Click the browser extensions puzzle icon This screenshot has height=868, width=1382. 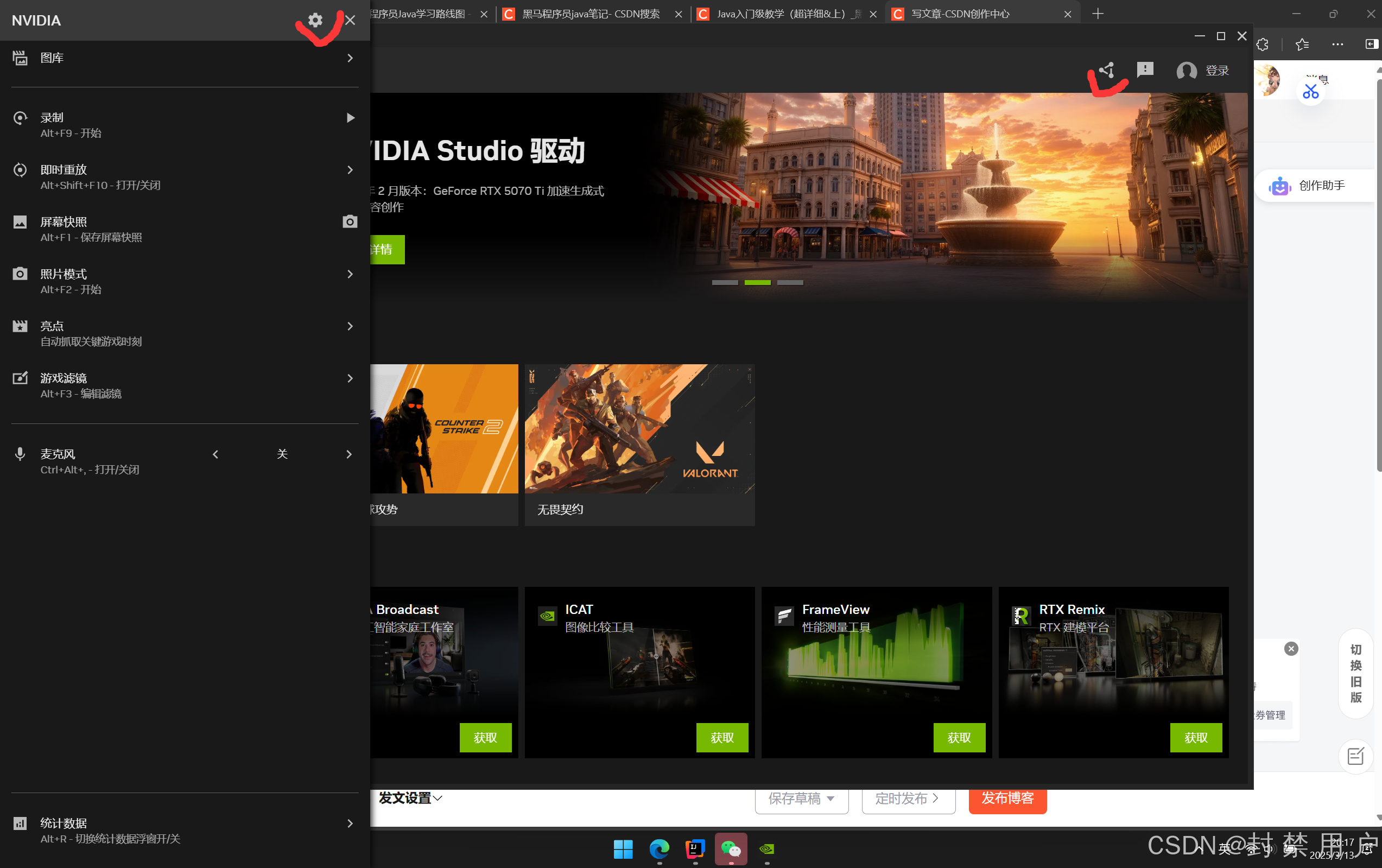point(1262,44)
